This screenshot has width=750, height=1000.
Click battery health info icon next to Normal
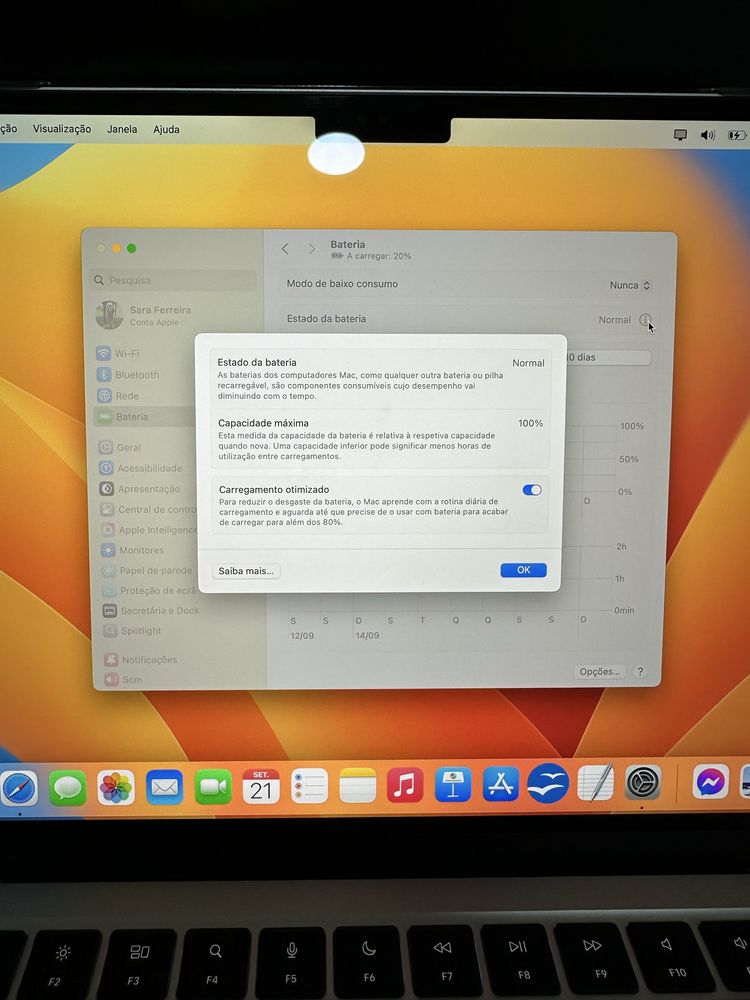(x=645, y=320)
